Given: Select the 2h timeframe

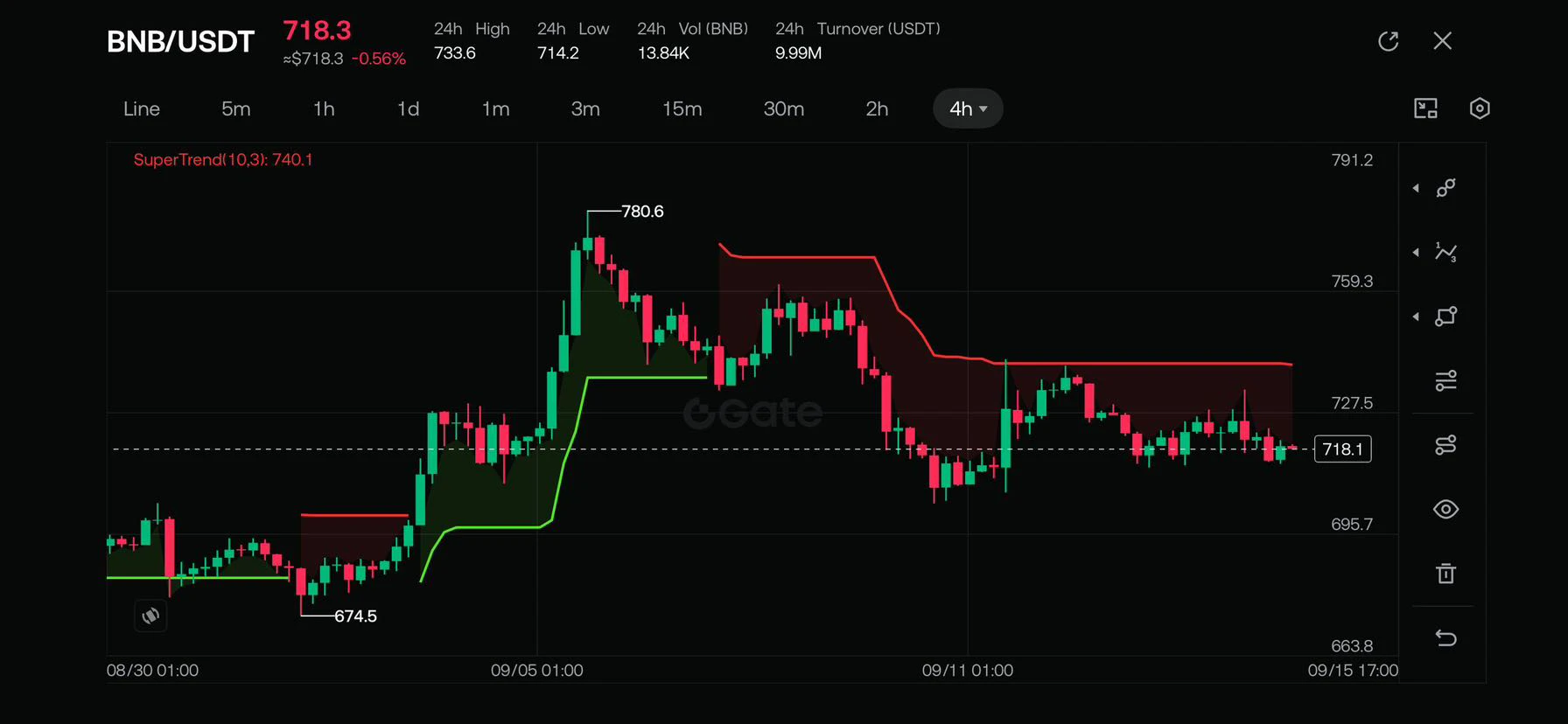Looking at the screenshot, I should click(877, 108).
